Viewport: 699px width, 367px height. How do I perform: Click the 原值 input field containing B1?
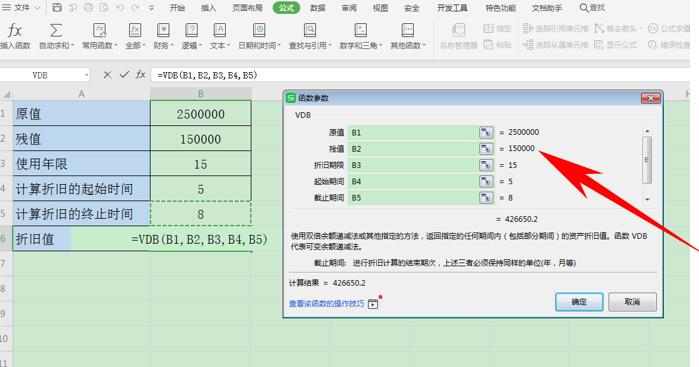click(413, 132)
